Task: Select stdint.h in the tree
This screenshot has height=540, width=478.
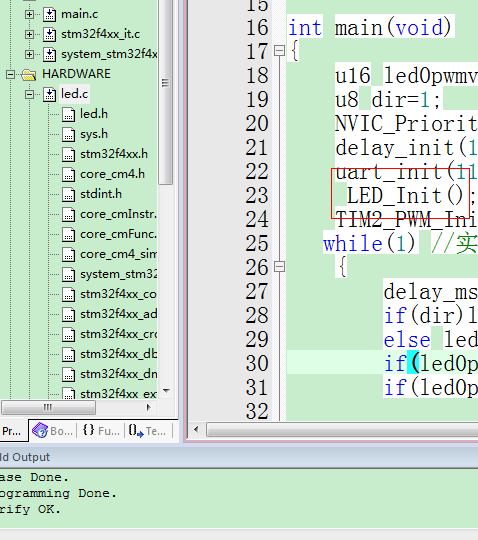Action: [101, 194]
